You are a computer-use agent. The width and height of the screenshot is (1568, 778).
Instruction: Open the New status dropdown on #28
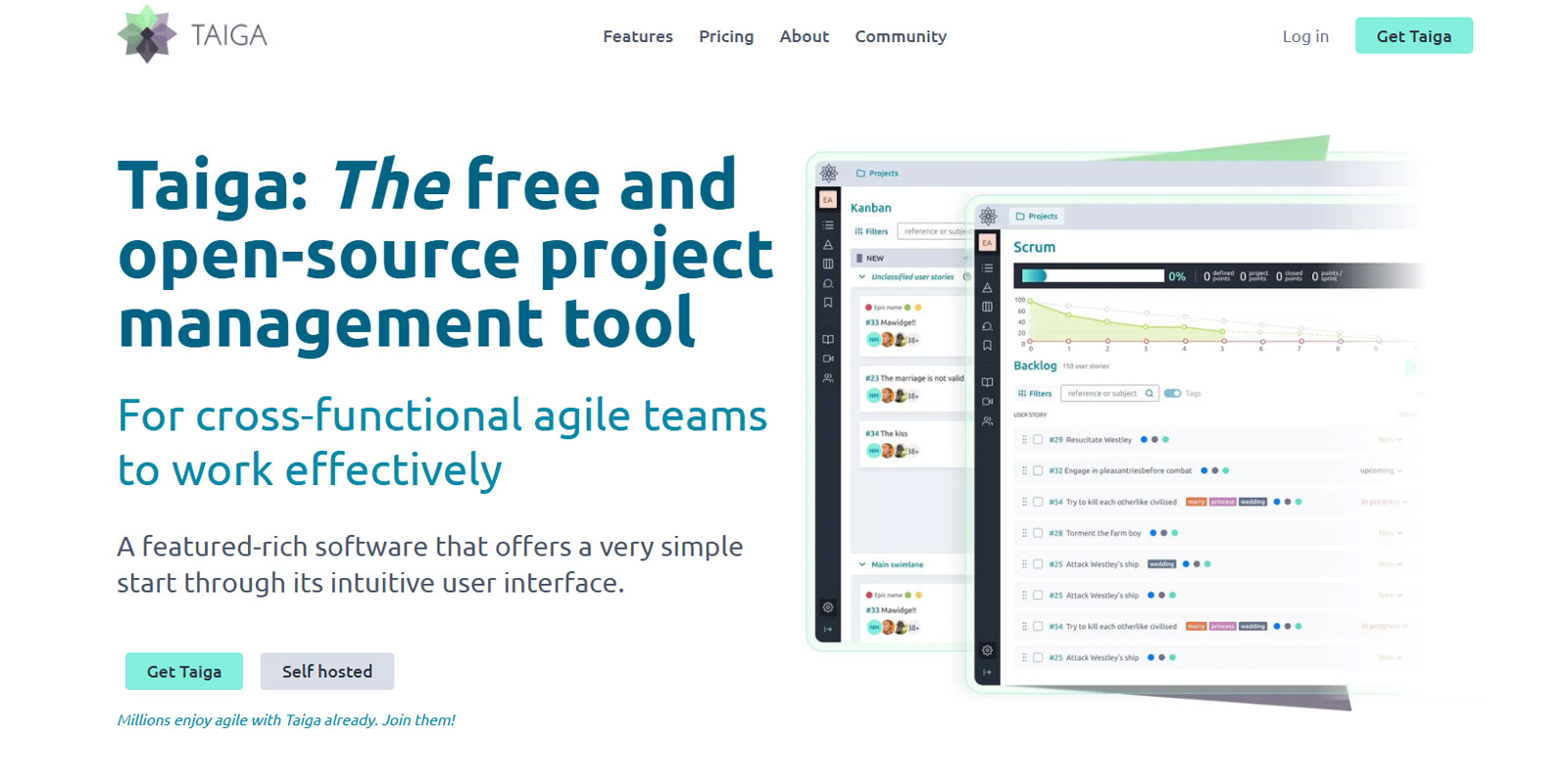tap(1390, 533)
